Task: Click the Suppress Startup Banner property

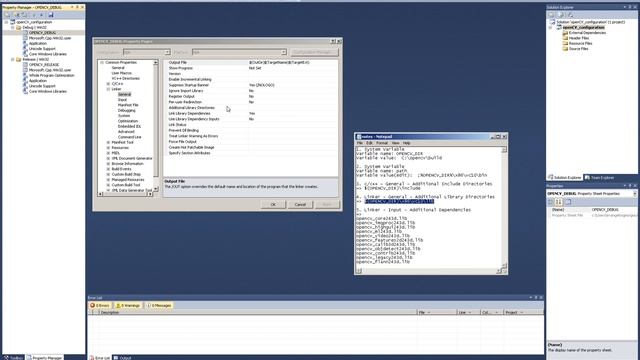Action: (x=251, y=85)
